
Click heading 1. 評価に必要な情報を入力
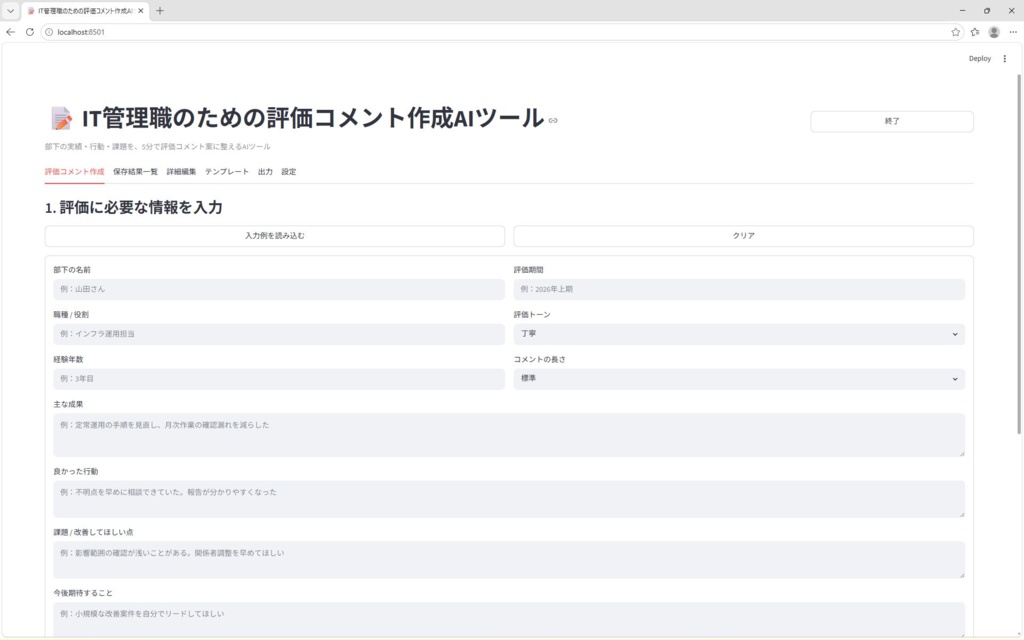(134, 208)
